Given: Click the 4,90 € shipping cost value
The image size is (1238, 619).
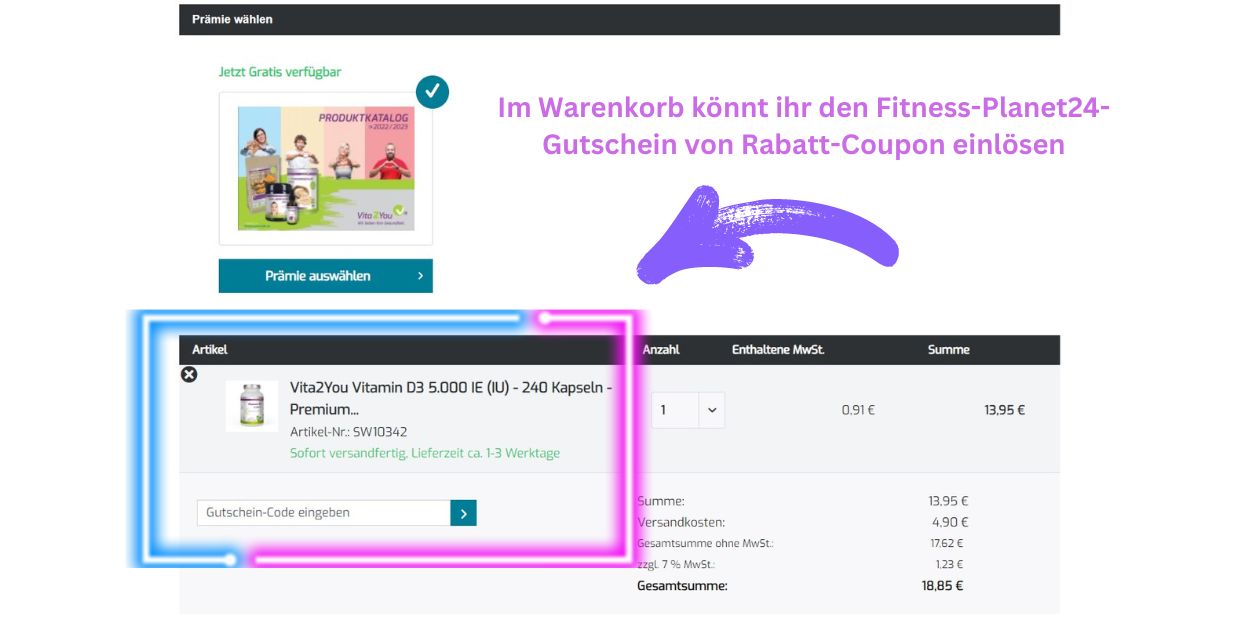Looking at the screenshot, I should tap(950, 522).
